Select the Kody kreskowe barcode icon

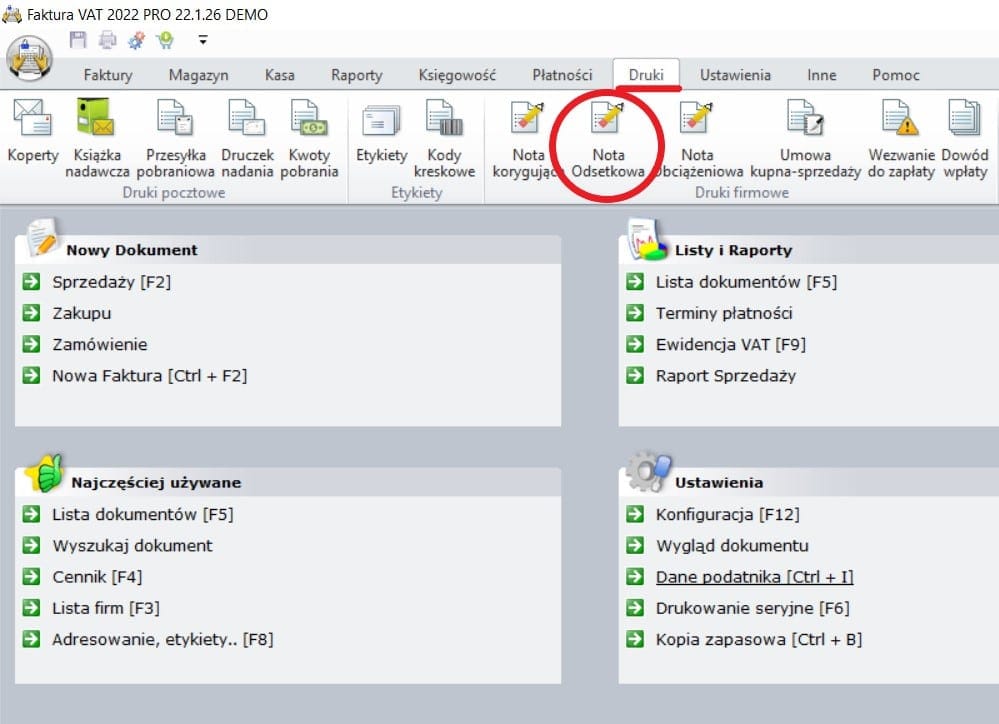coord(444,120)
